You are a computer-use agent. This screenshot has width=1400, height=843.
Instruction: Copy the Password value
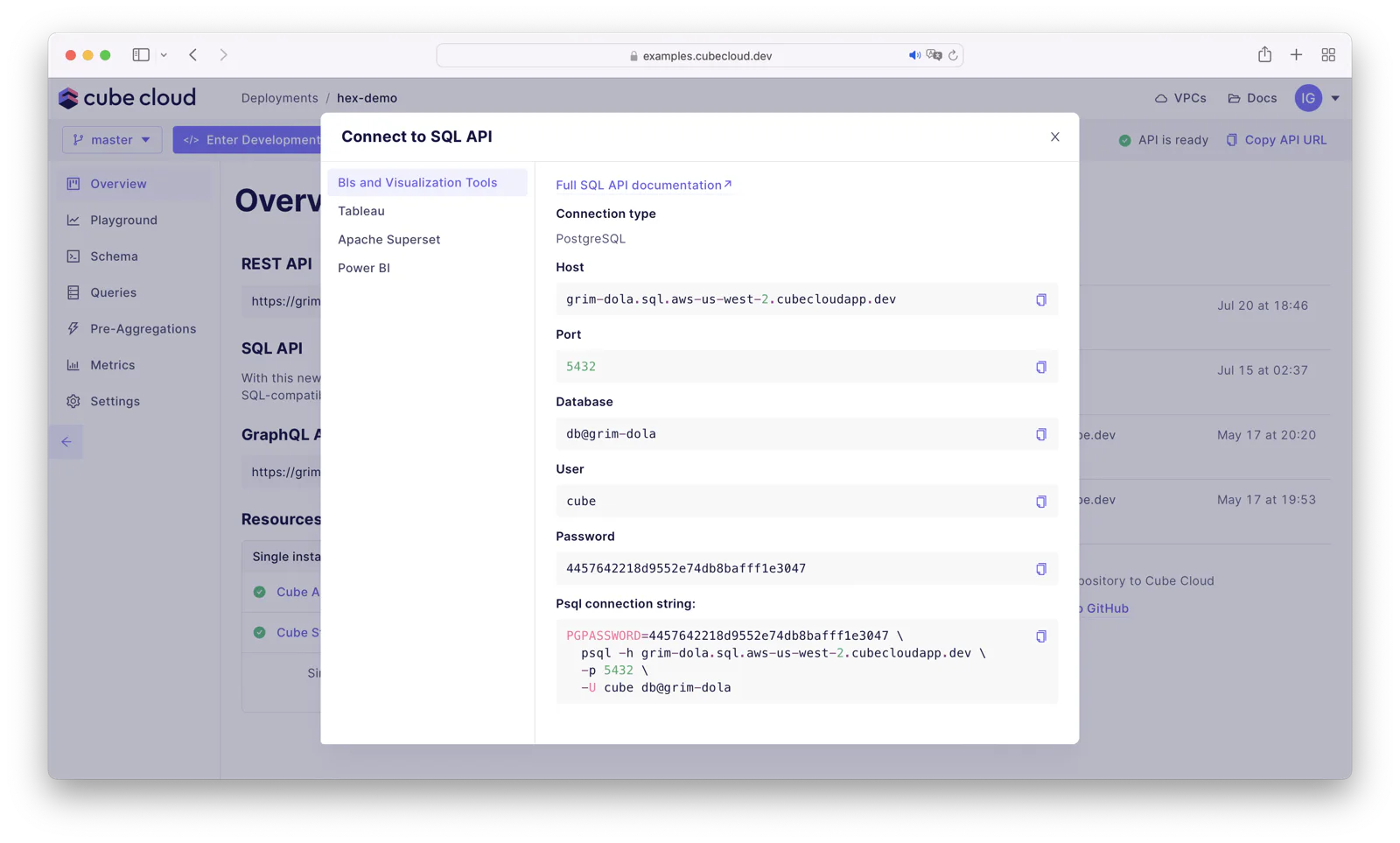tap(1040, 569)
